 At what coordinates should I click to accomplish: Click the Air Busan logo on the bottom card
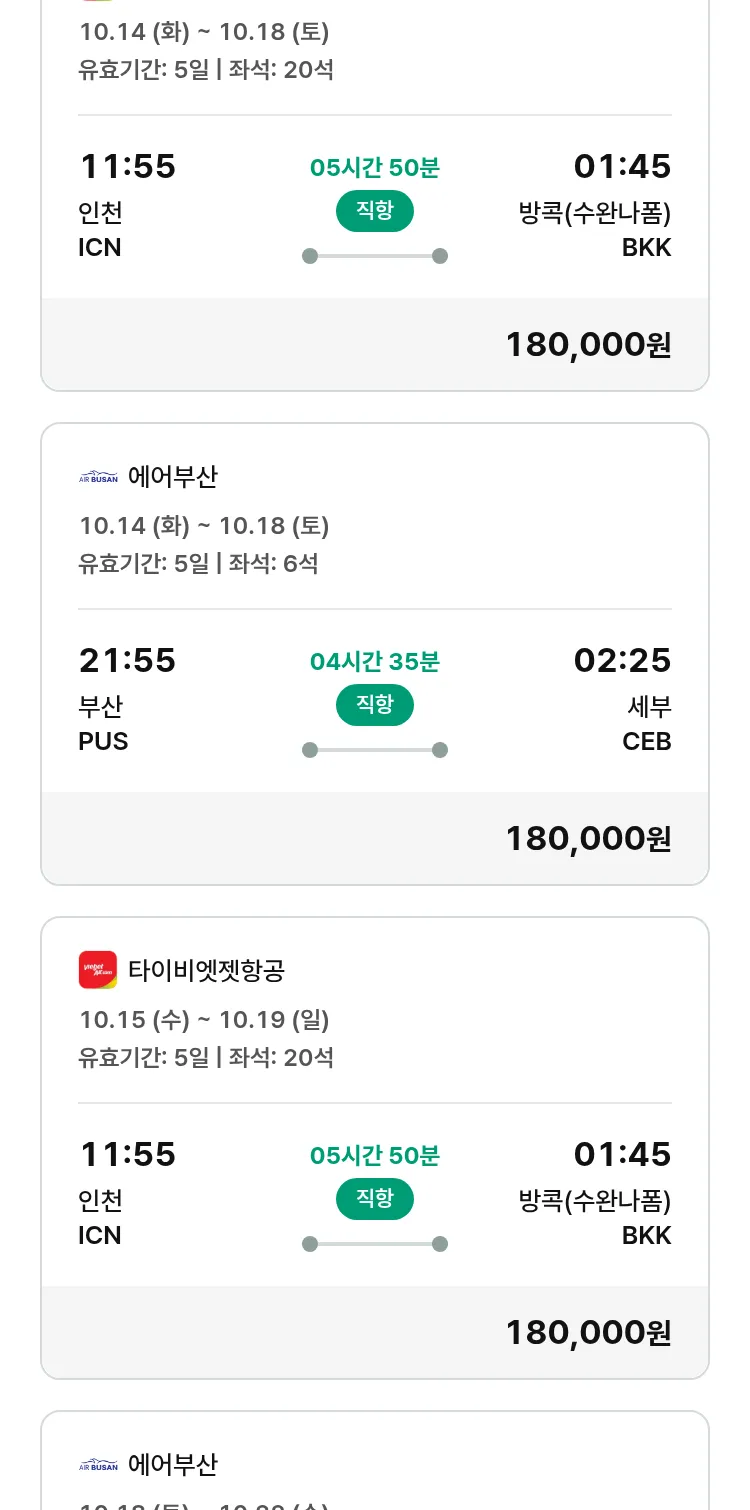pos(98,1465)
